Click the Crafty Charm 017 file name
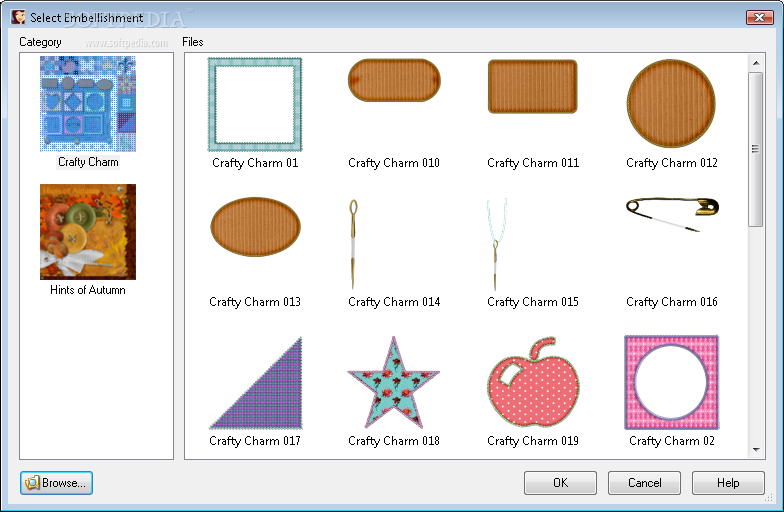This screenshot has width=784, height=512. pos(255,441)
